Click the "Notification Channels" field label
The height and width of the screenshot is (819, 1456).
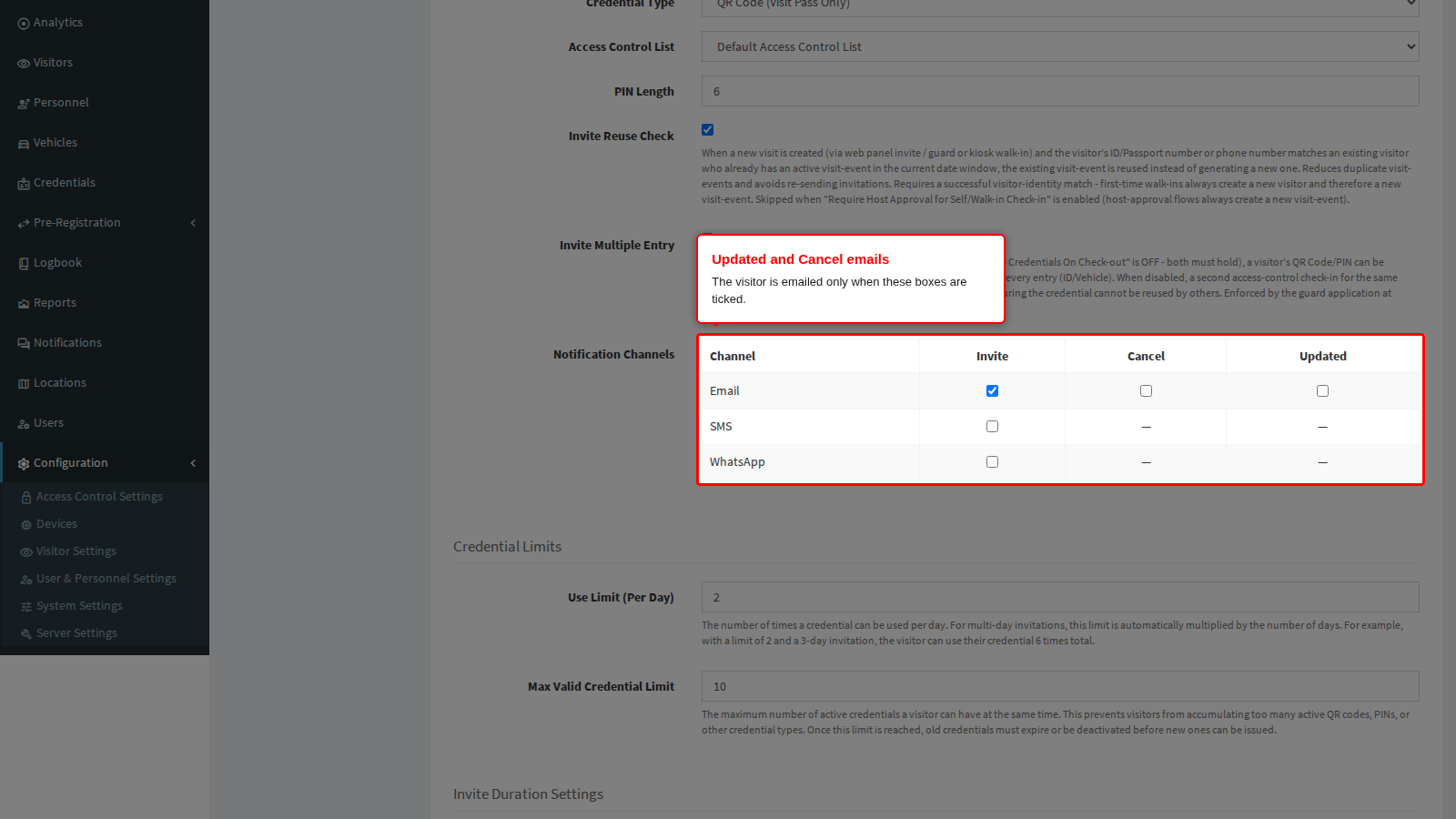(x=613, y=355)
